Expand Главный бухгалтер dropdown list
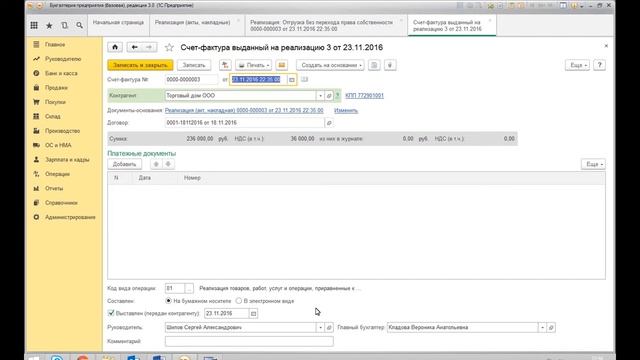Image resolution: width=640 pixels, height=360 pixels. (x=542, y=327)
